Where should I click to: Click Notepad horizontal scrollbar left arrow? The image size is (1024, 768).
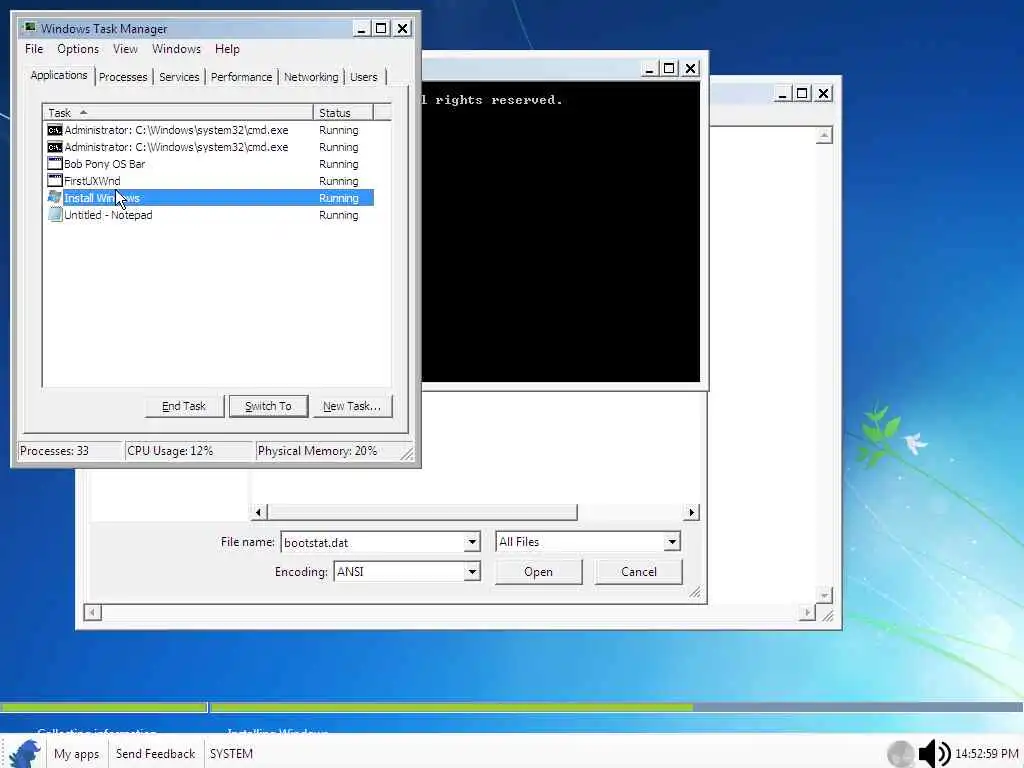click(93, 612)
